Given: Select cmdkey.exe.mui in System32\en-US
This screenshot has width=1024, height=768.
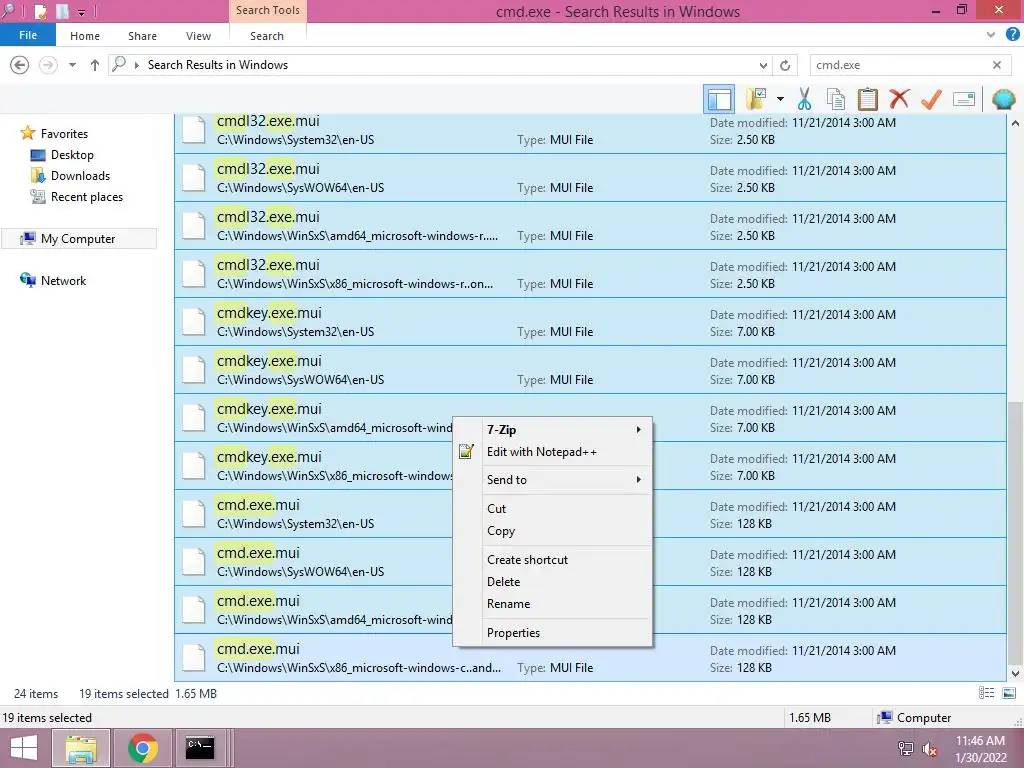Looking at the screenshot, I should point(590,322).
